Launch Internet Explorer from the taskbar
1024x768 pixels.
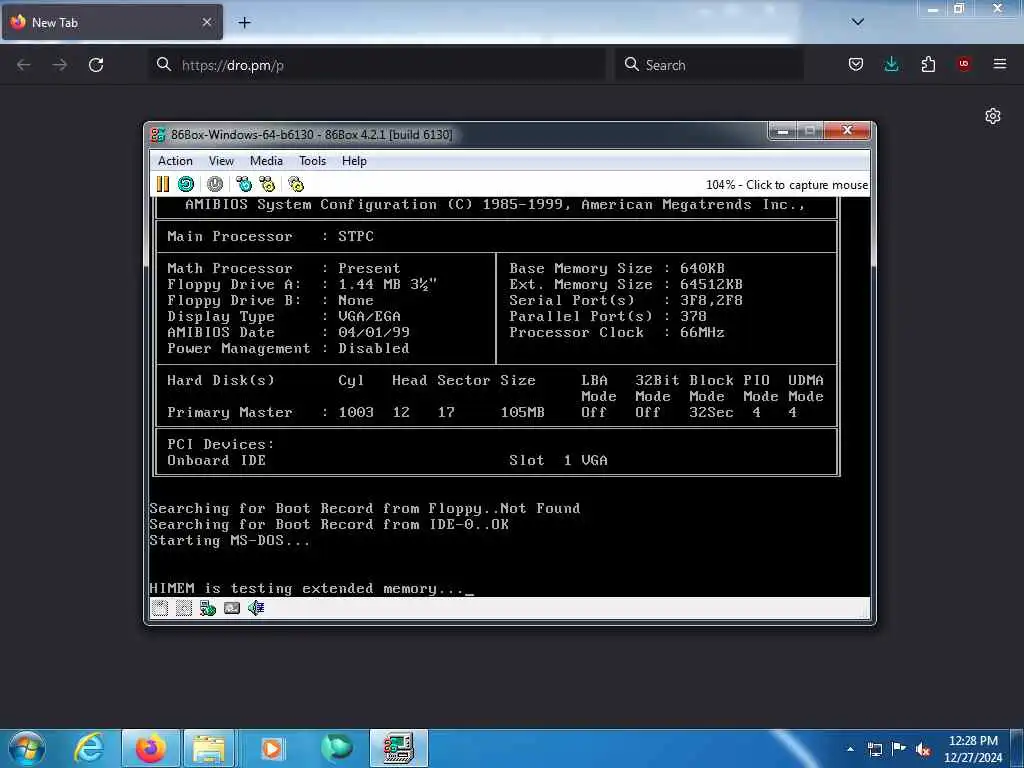(88, 748)
